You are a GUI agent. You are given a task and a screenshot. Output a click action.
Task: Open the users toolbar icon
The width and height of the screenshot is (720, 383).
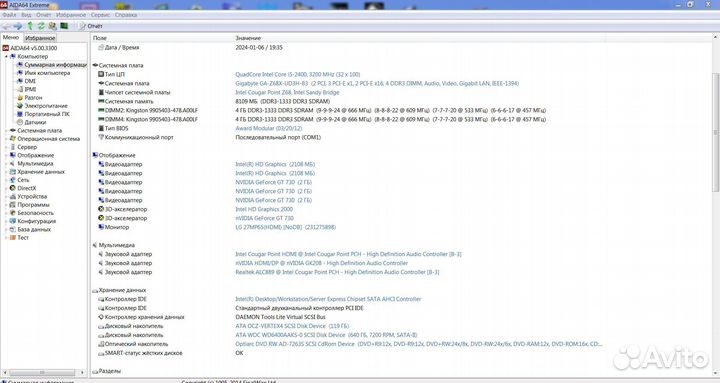click(x=52, y=26)
